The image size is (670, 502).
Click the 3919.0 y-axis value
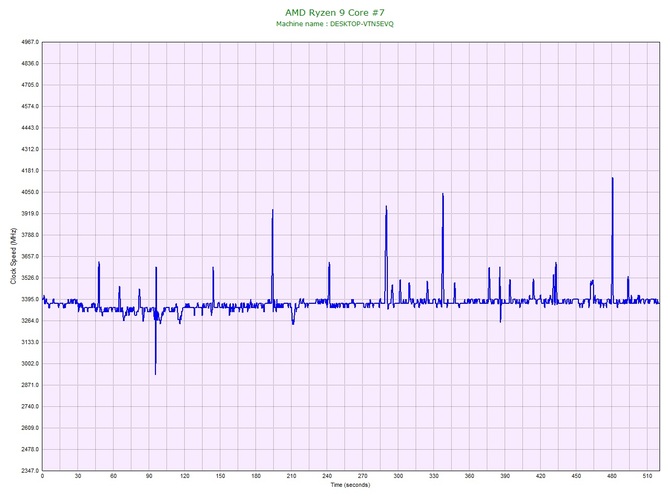[x=30, y=214]
